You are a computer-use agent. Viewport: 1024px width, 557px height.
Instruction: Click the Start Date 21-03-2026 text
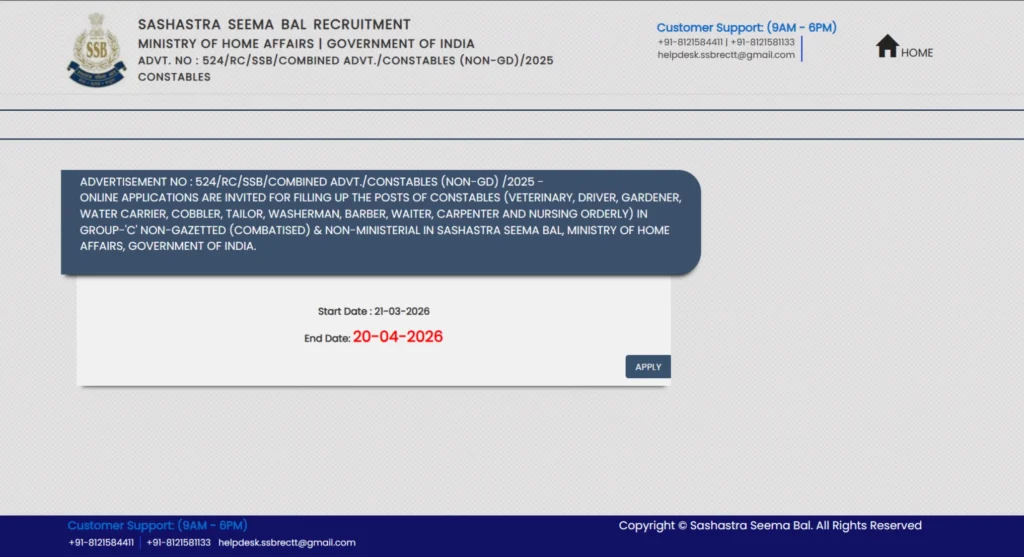374,311
